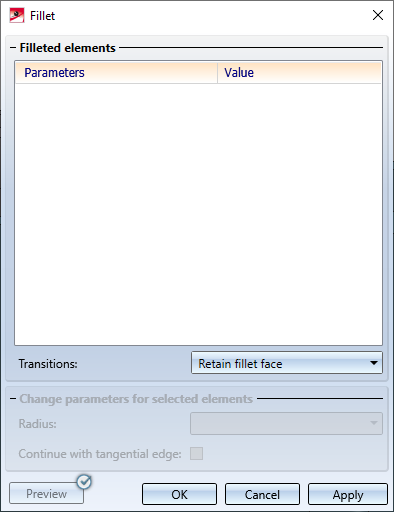This screenshot has height=512, width=394.
Task: Click the divider between Parameters and Value headers
Action: tap(217, 72)
